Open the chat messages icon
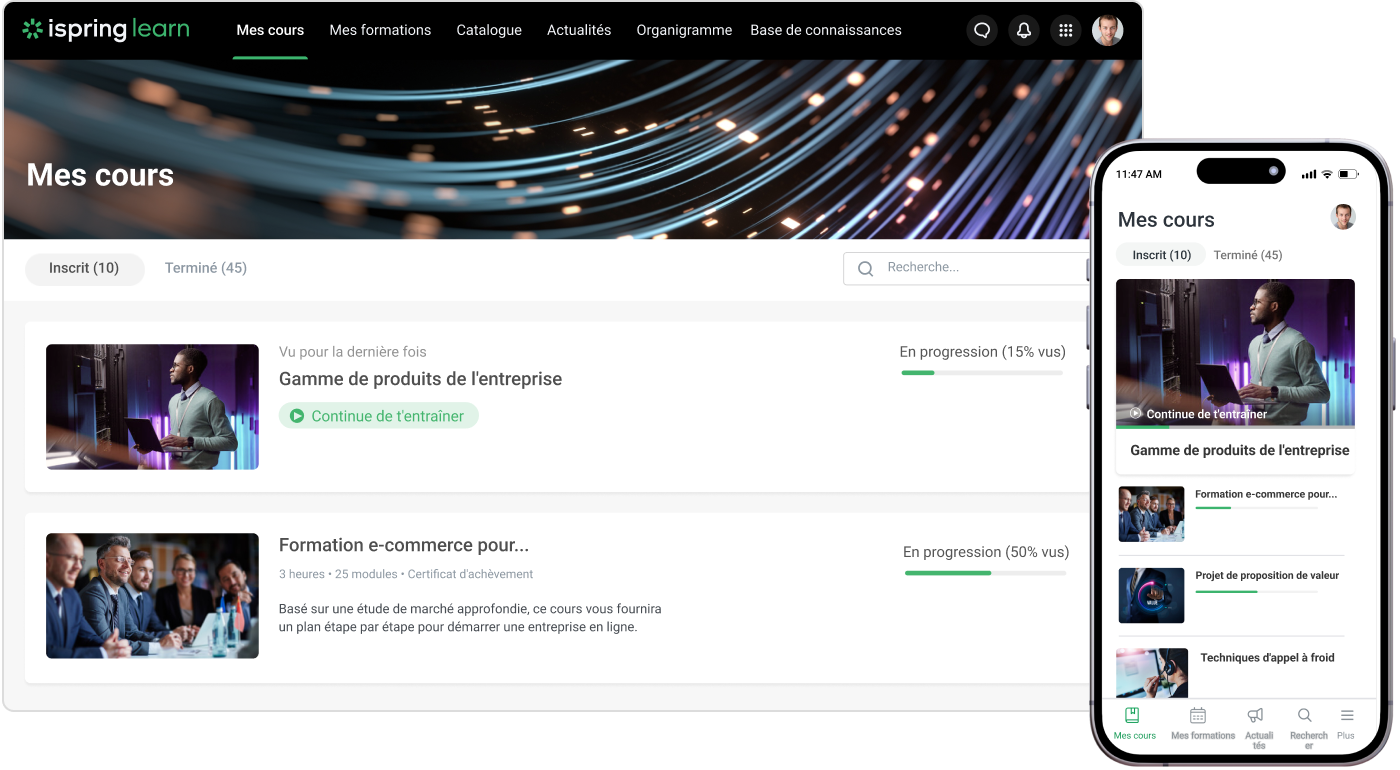Viewport: 1400px width, 770px height. click(981, 30)
